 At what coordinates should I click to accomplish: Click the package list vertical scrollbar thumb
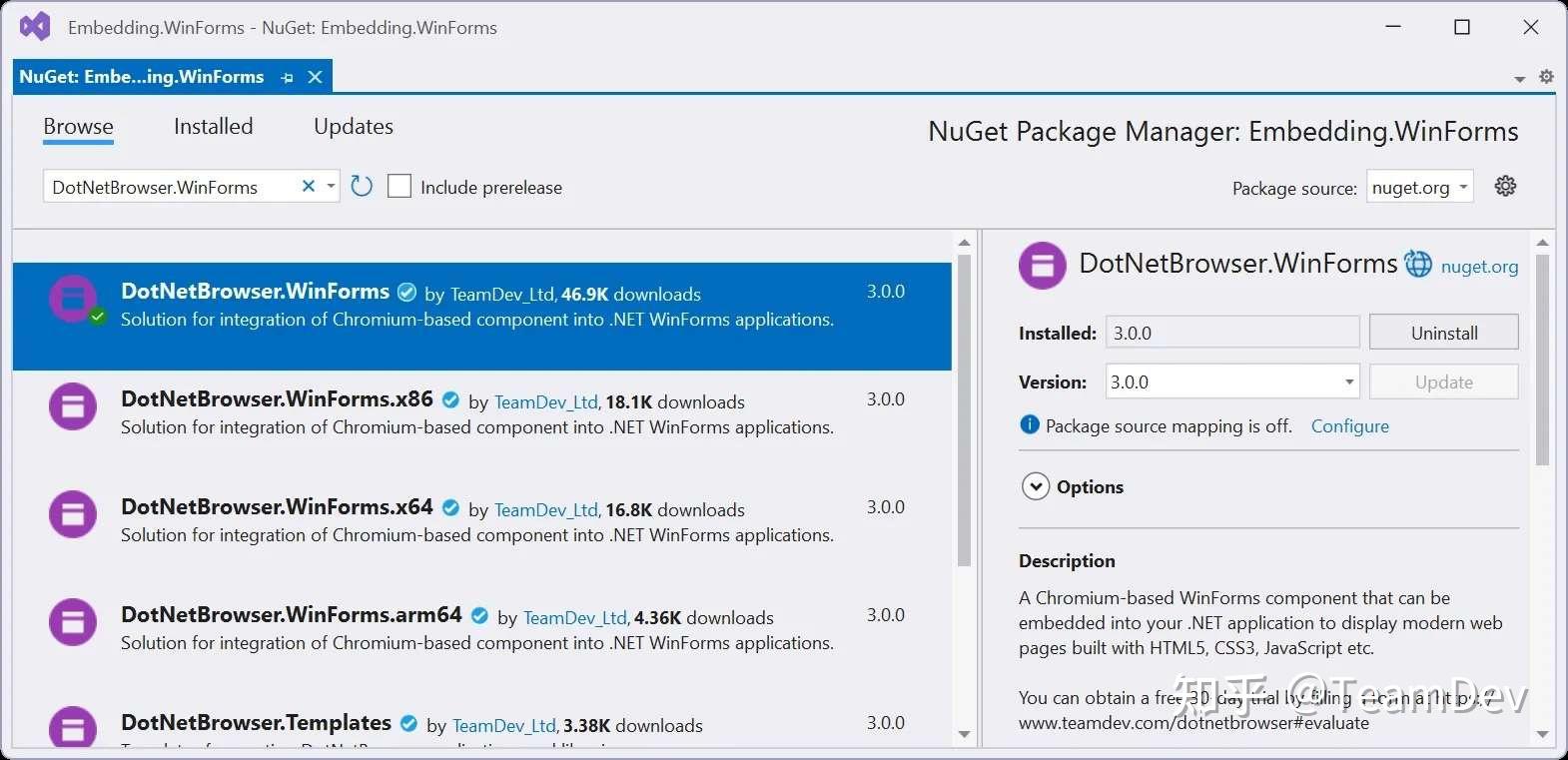pyautogui.click(x=964, y=410)
